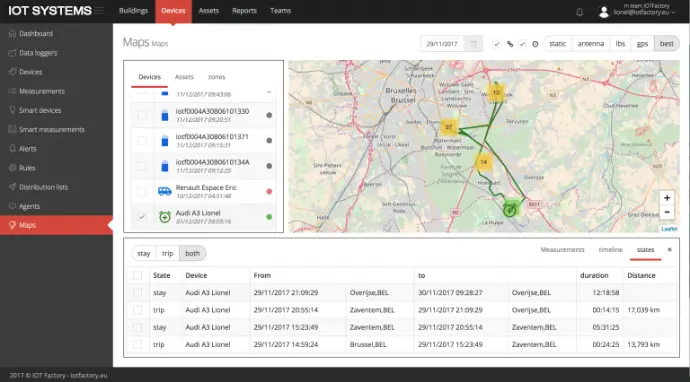Toggle the hamburger sidebar menu icon

click(x=99, y=10)
